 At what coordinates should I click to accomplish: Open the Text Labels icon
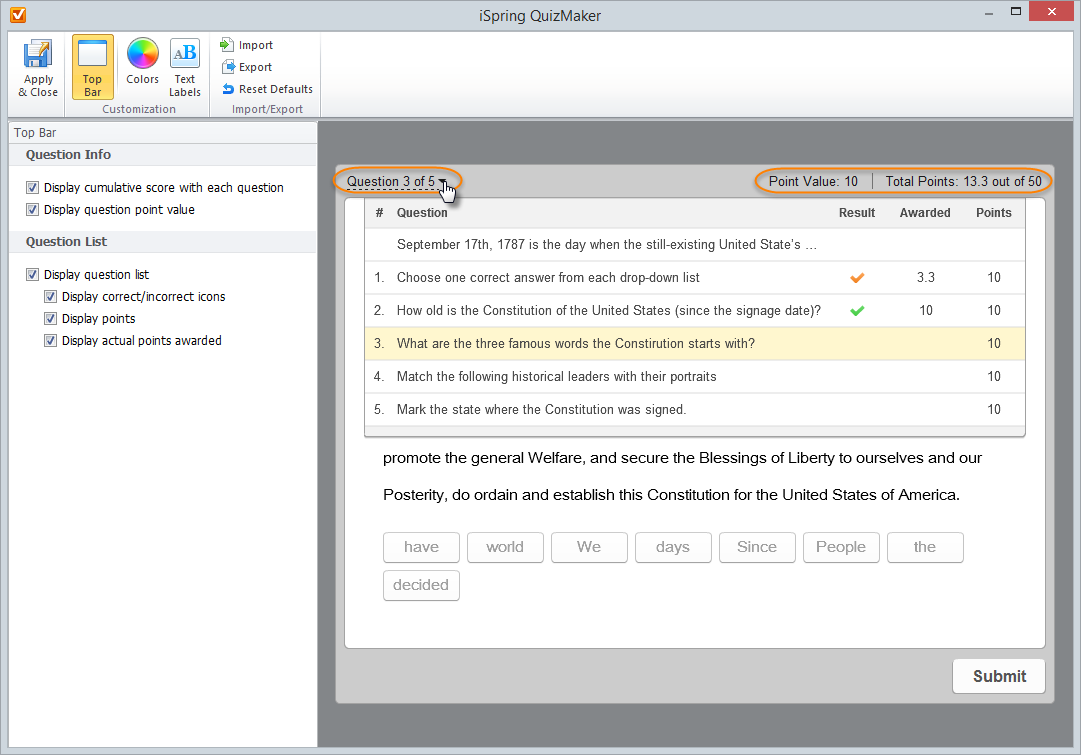[x=184, y=54]
